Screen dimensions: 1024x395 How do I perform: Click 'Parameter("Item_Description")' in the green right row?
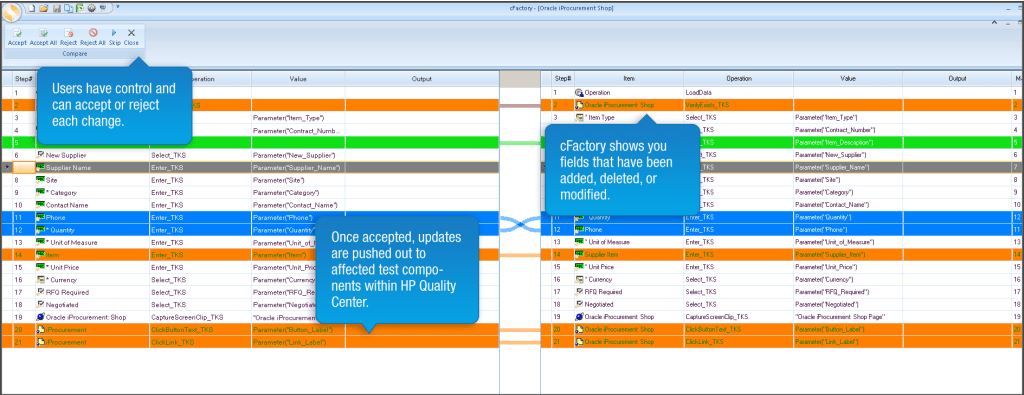(835, 142)
